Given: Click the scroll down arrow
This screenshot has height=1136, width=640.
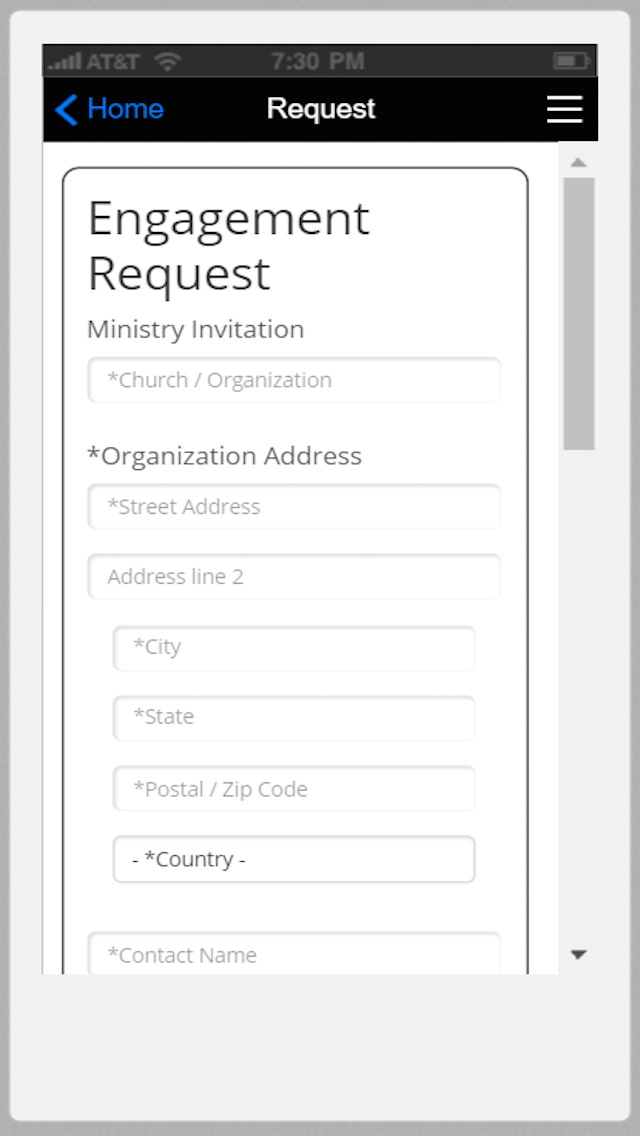Looking at the screenshot, I should 578,955.
